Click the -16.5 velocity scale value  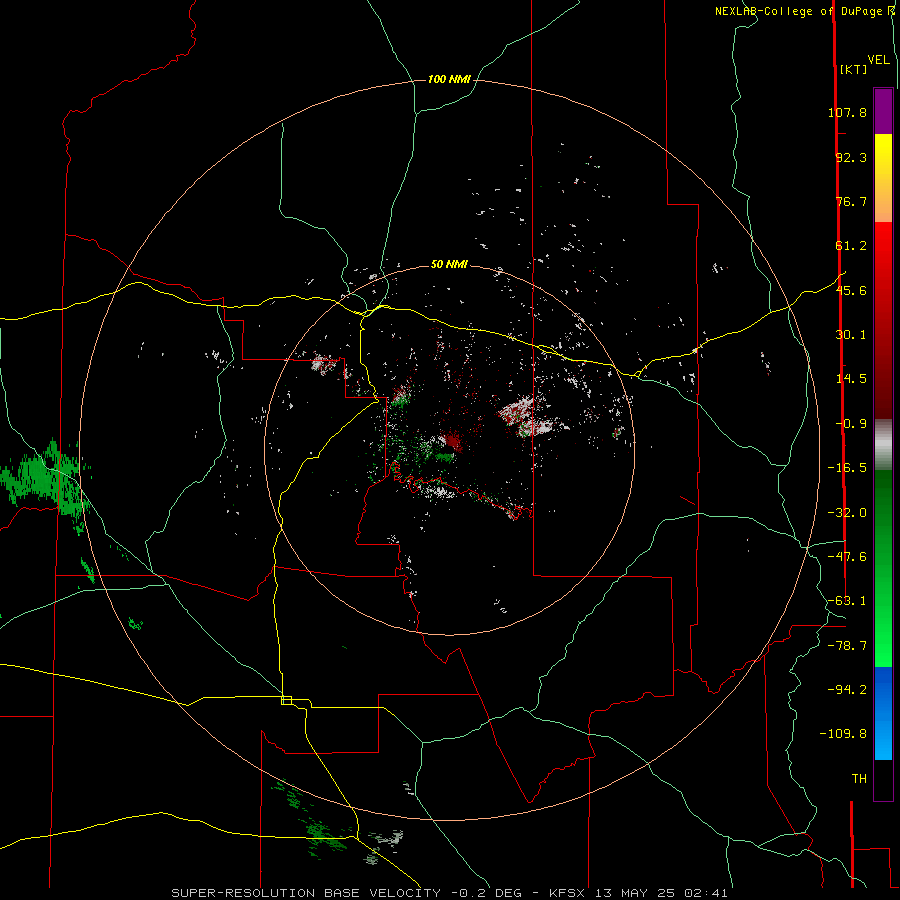847,468
